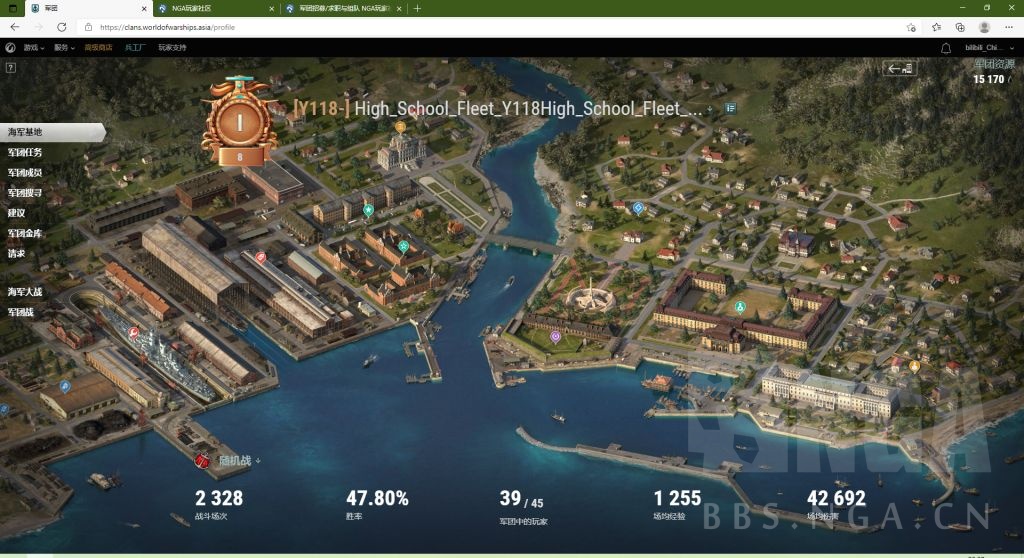
Task: Open the bilibili account dropdown
Action: point(987,47)
